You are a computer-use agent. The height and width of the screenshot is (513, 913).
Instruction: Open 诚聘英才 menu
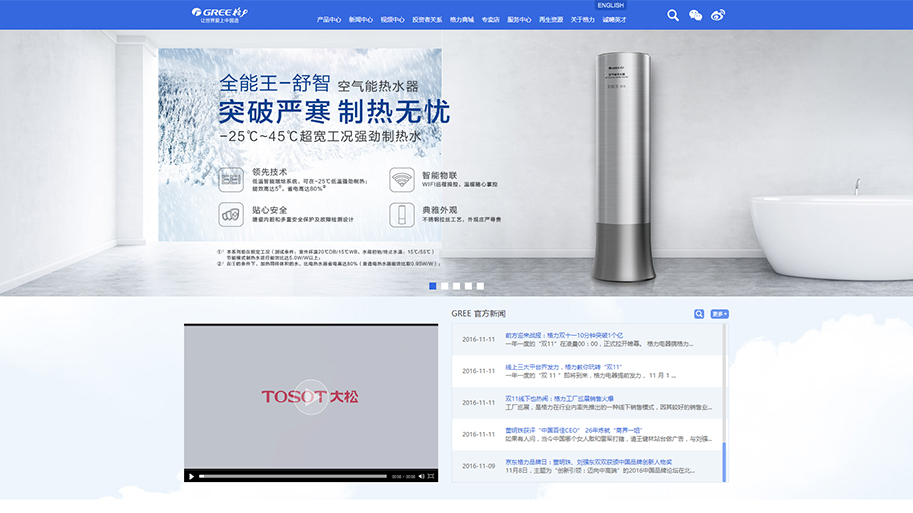pos(614,20)
